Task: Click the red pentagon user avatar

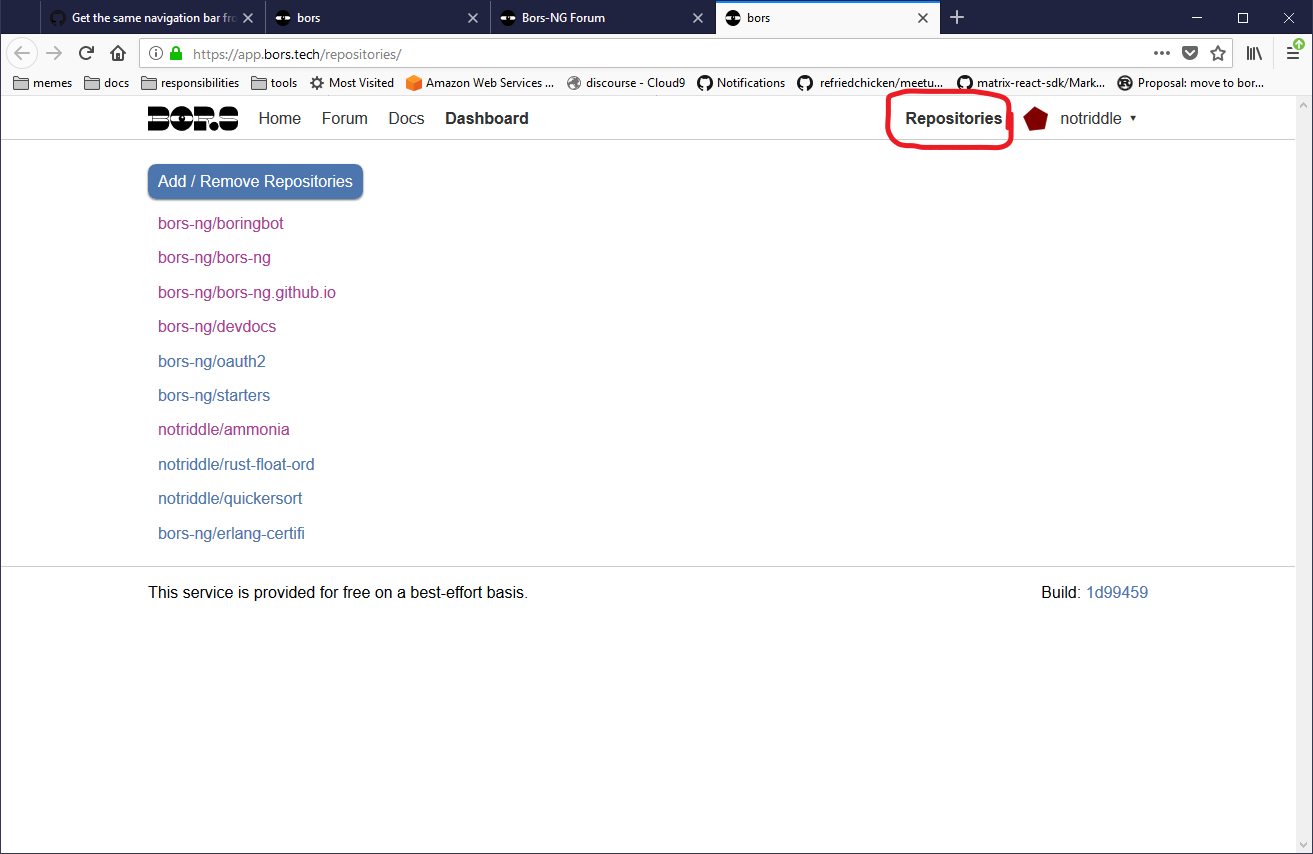Action: pos(1035,119)
